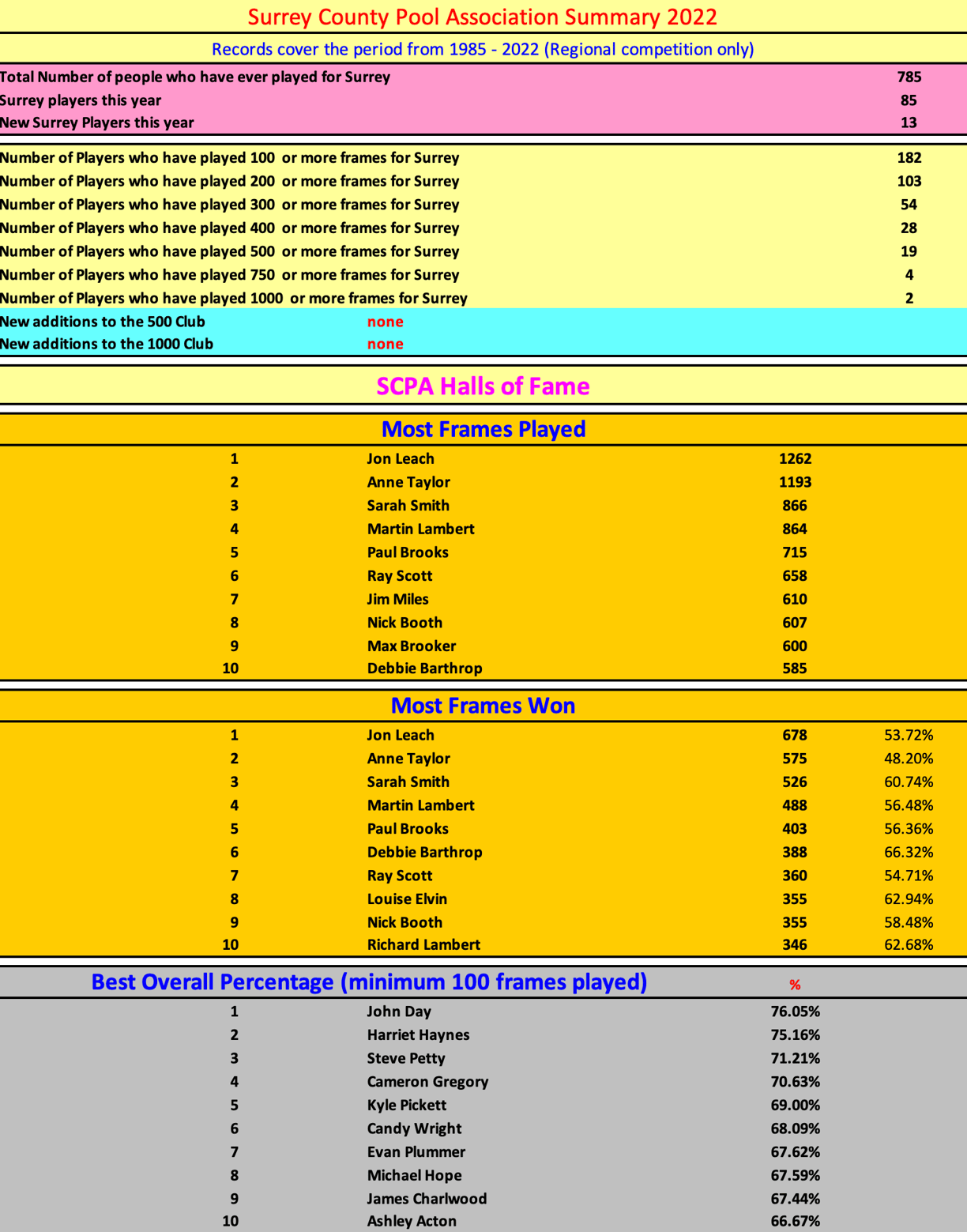Click the red % column header
This screenshot has width=967, height=1232.
pyautogui.click(x=795, y=985)
